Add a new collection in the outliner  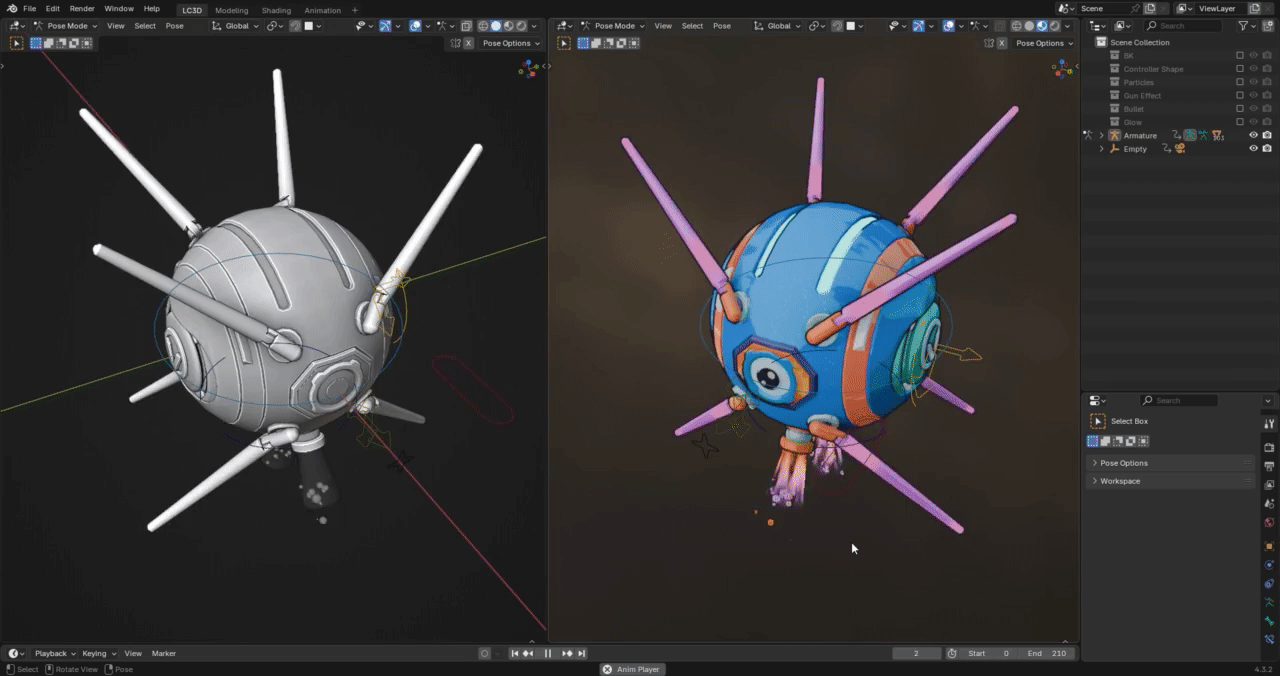tap(1268, 26)
